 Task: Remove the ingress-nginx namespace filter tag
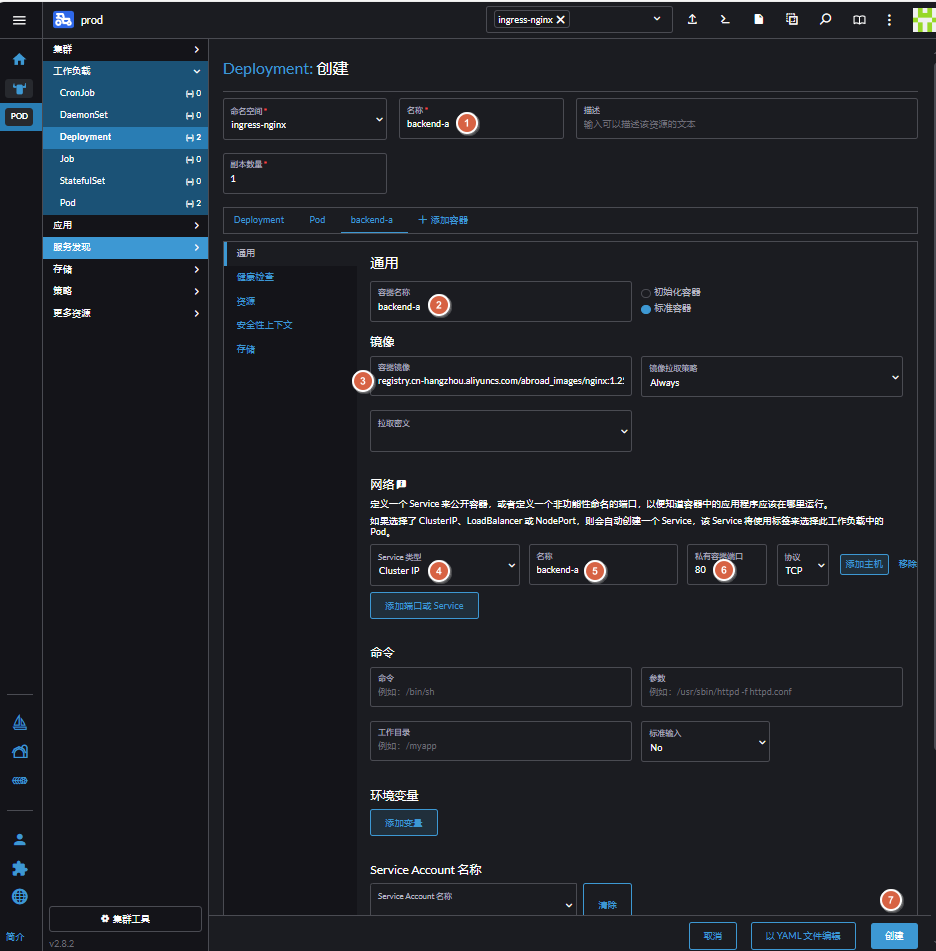tap(561, 20)
